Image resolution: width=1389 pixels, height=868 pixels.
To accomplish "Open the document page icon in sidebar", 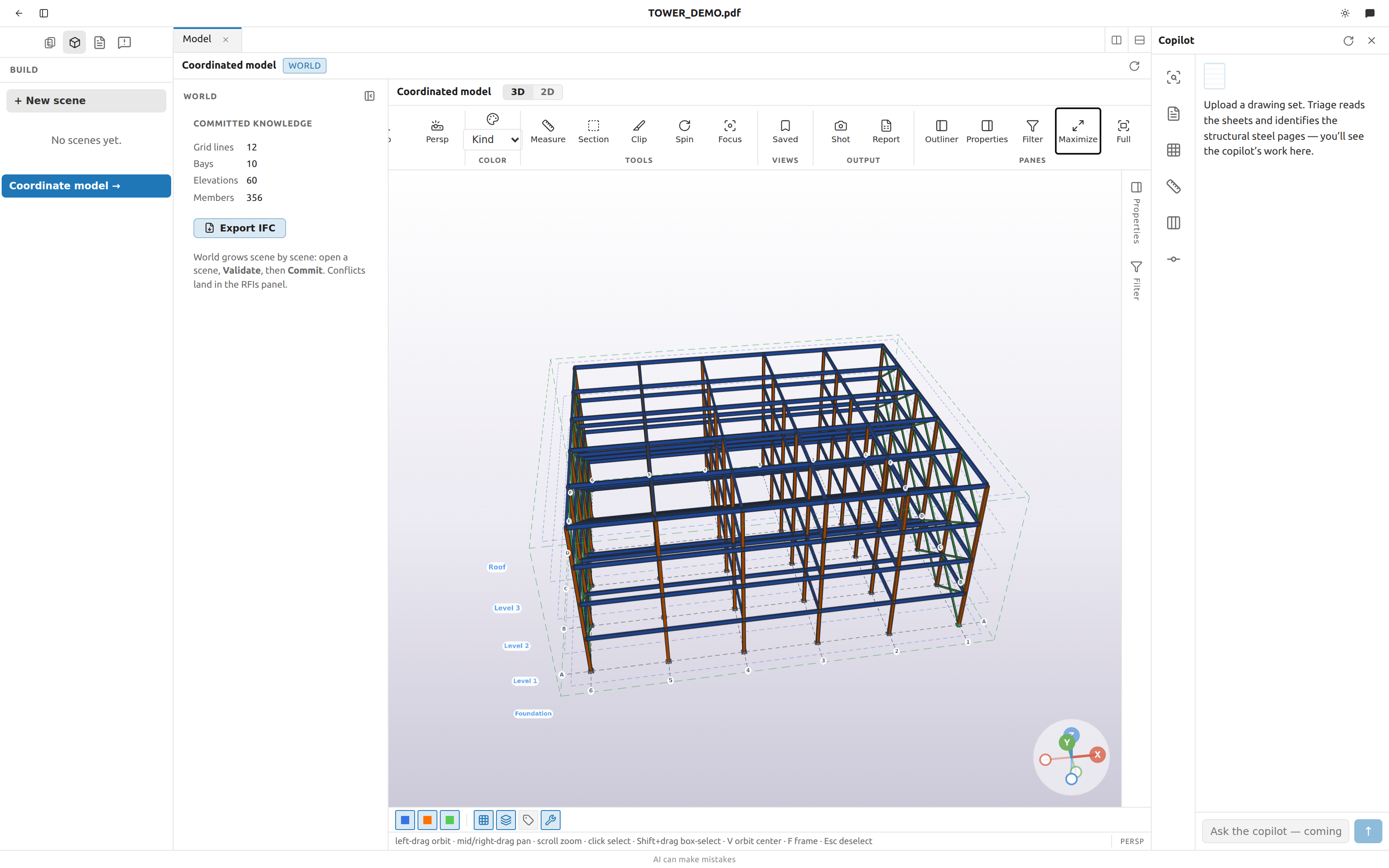I will 99,43.
